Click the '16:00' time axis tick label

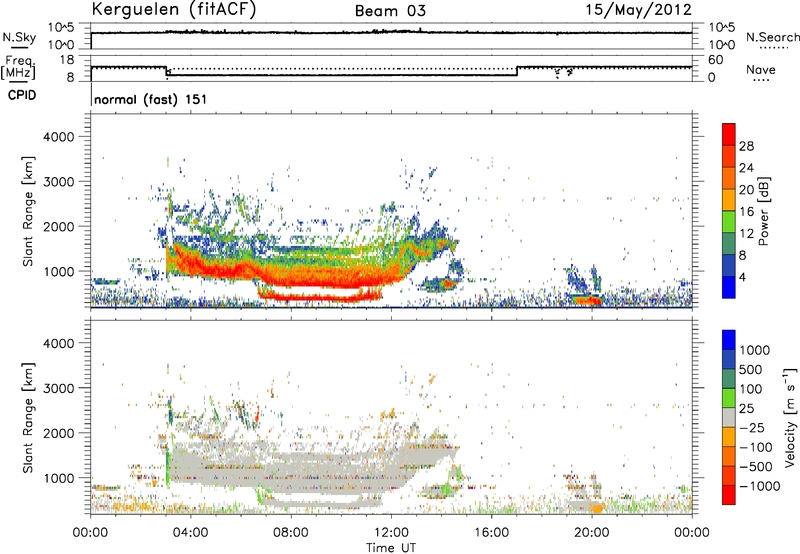point(491,533)
